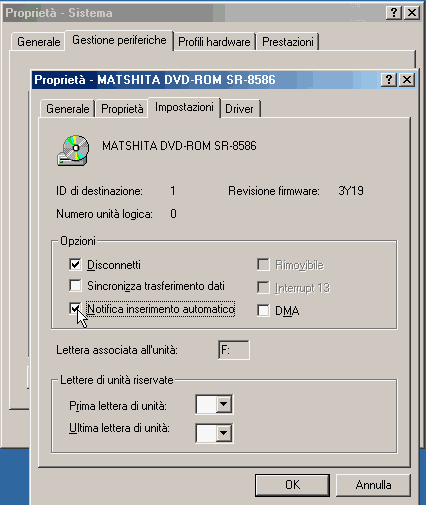Click the Annulla button

coord(373,485)
